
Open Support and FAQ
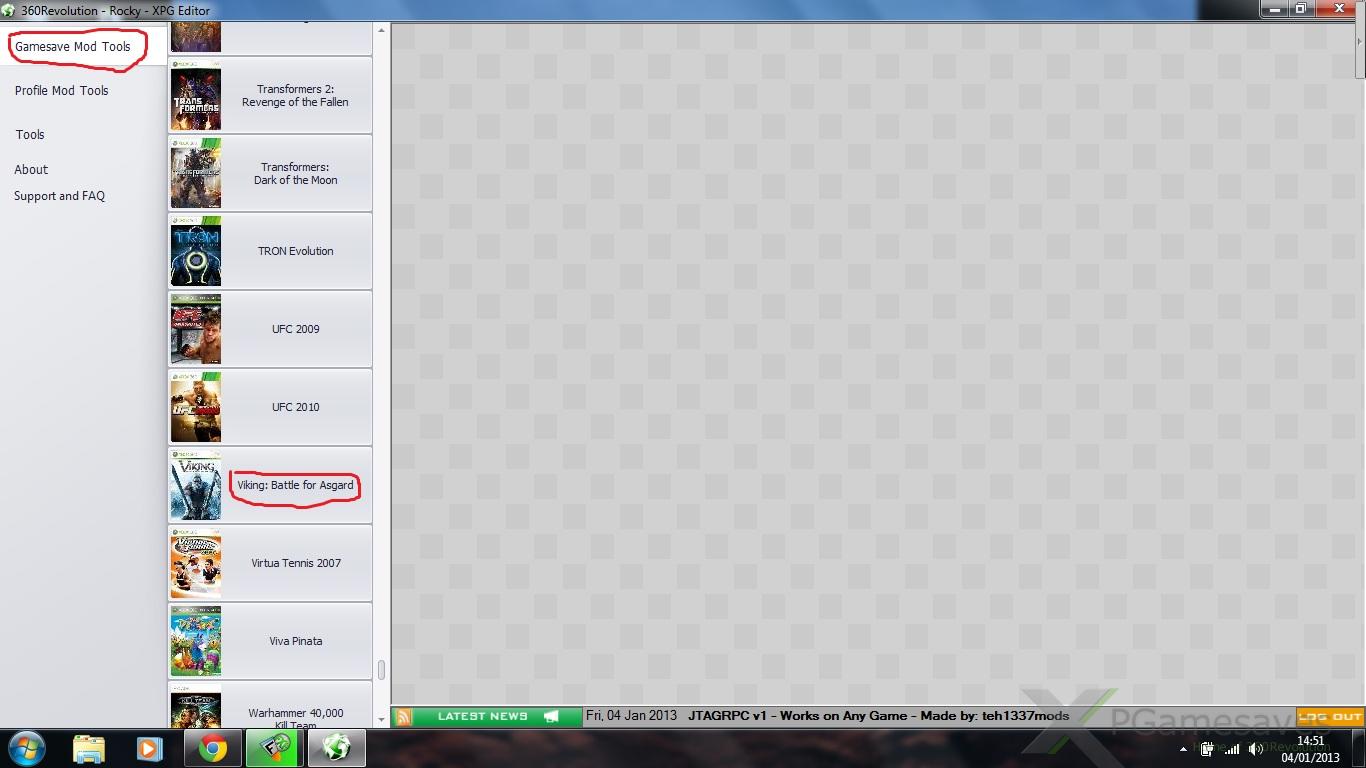pos(59,196)
